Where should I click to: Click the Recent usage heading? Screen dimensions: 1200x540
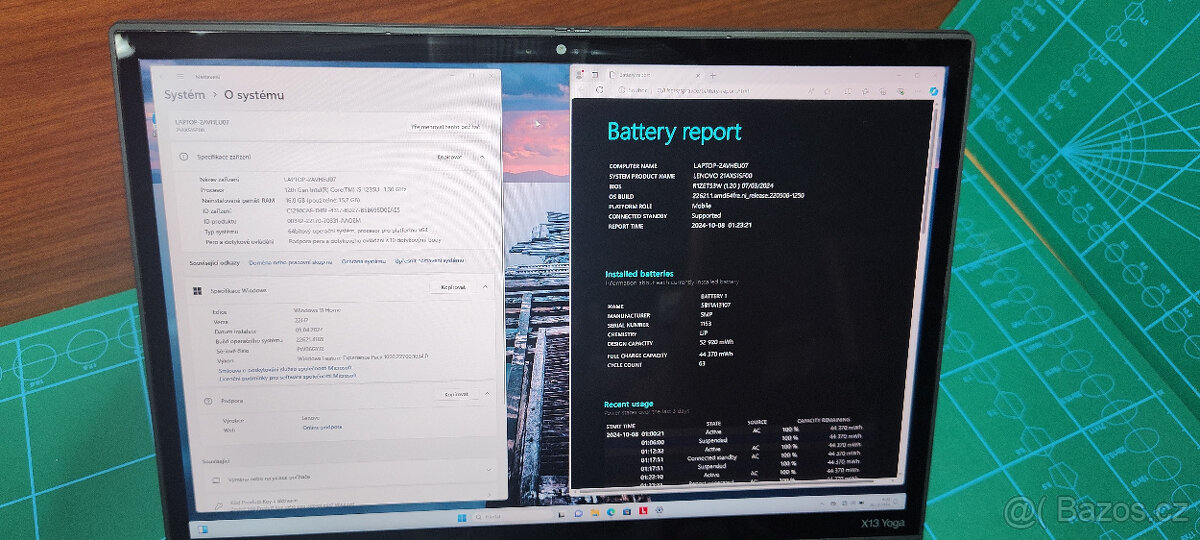coord(630,404)
